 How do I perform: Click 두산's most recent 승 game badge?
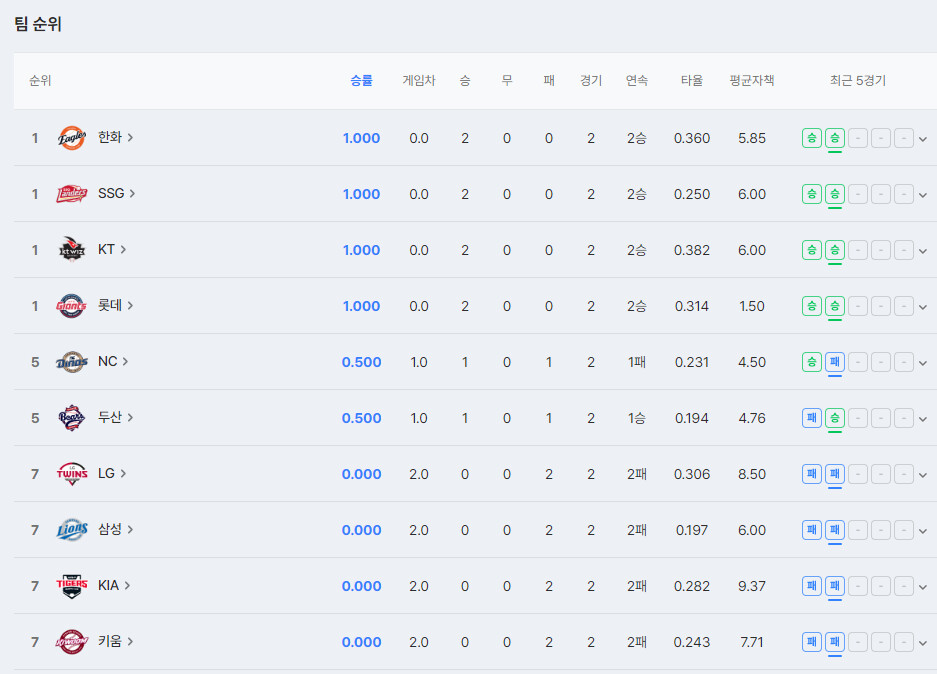click(x=834, y=418)
